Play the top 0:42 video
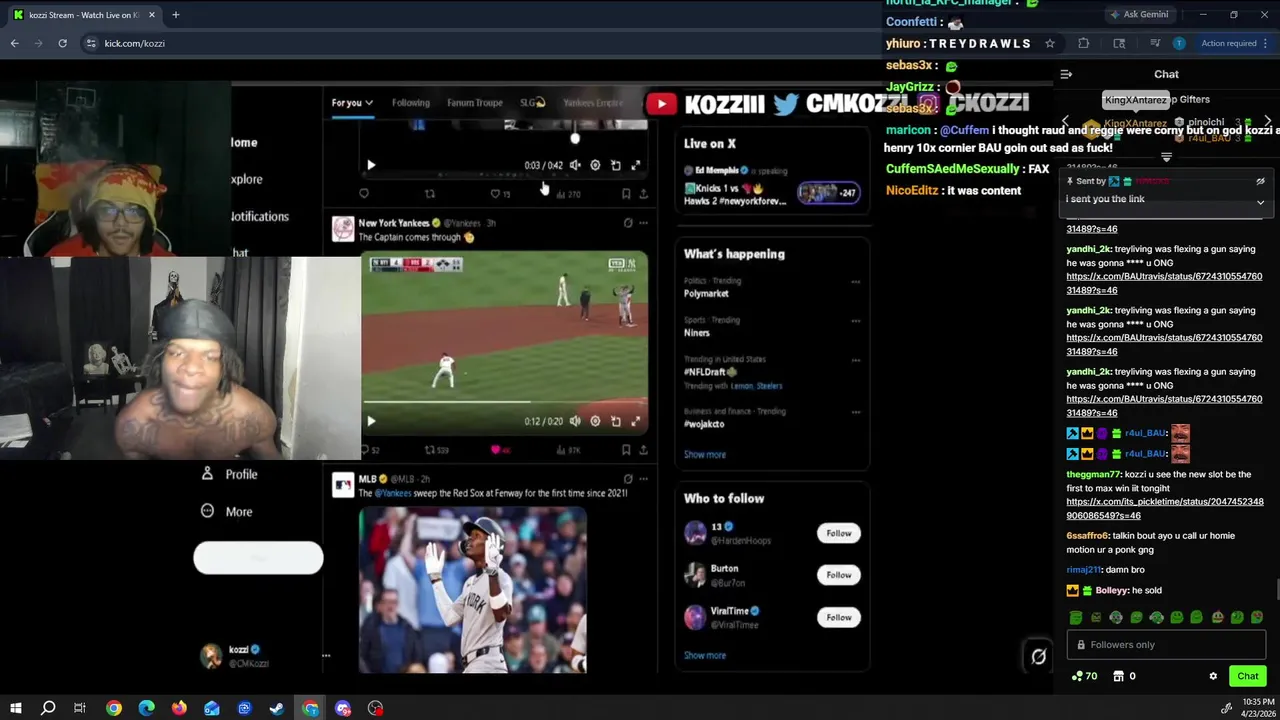The image size is (1280, 720). tap(371, 165)
